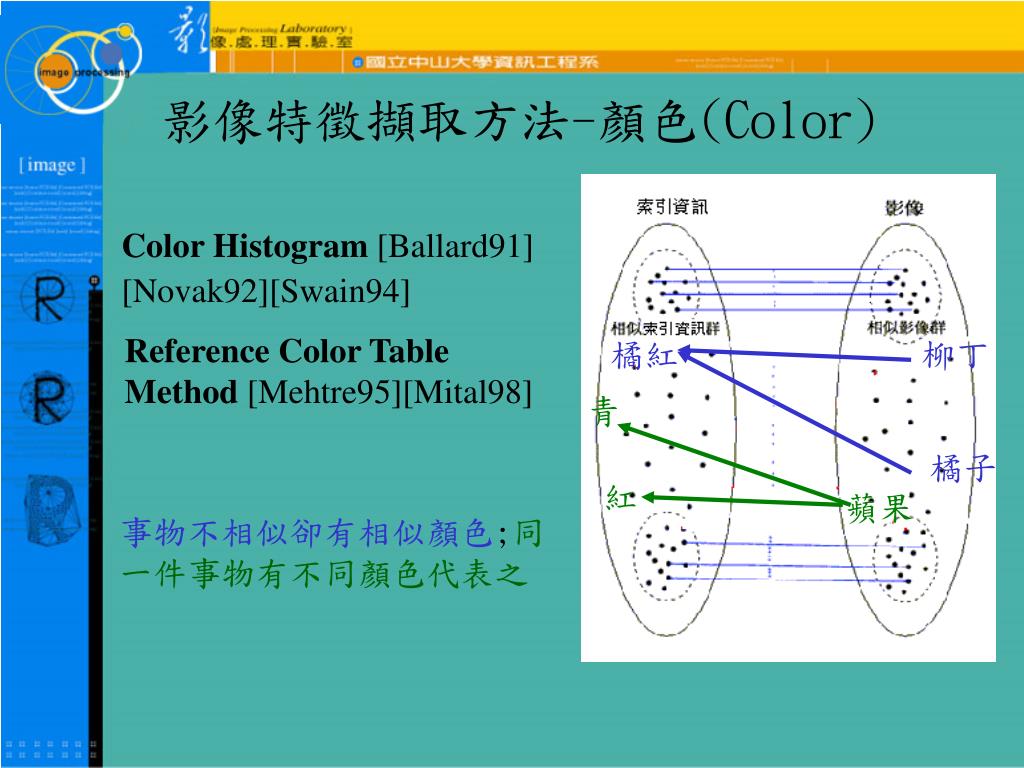This screenshot has height=768, width=1024.
Task: Select the second shaded R icon in sidebar
Action: click(46, 398)
